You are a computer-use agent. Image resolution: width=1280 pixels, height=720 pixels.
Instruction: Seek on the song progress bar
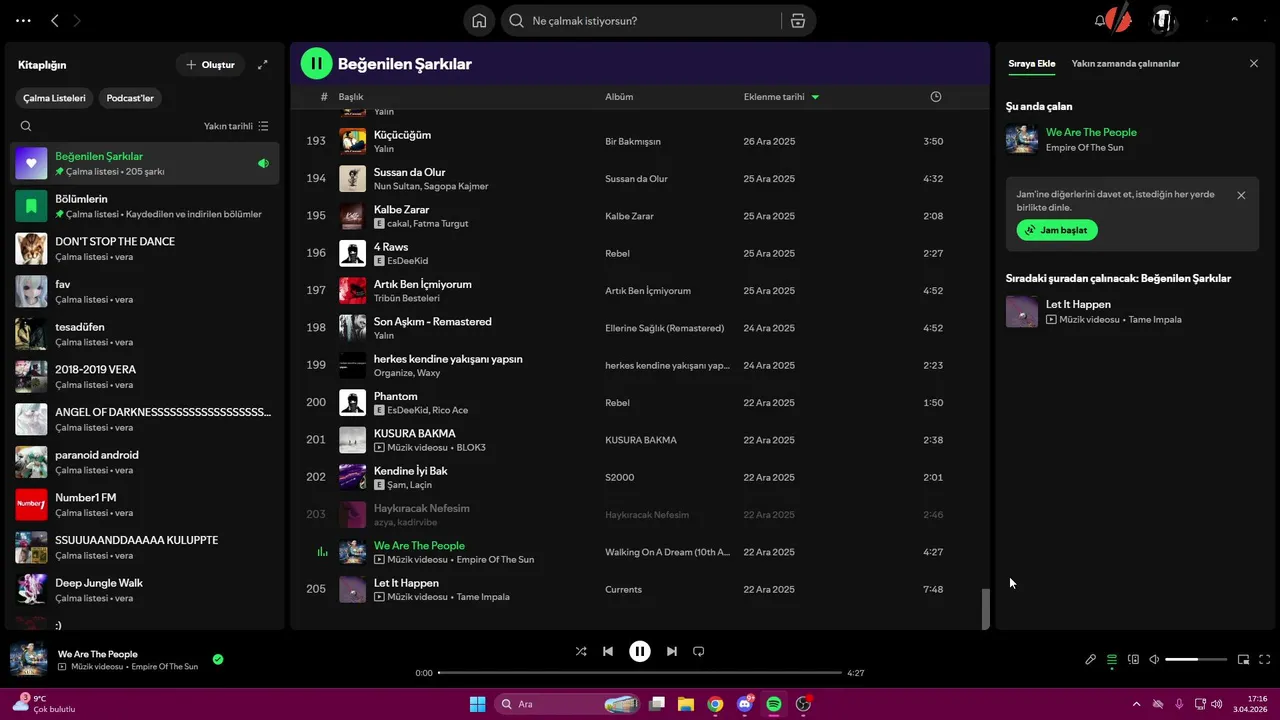pos(640,673)
